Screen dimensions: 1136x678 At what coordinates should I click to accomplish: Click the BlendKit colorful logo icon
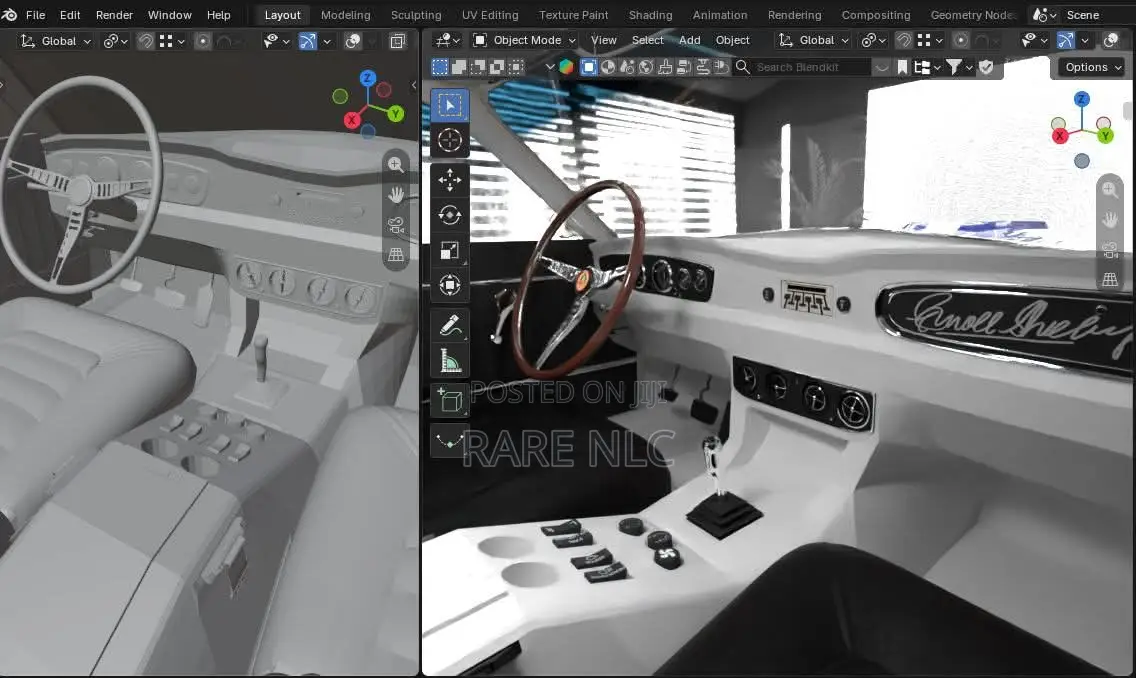[566, 67]
